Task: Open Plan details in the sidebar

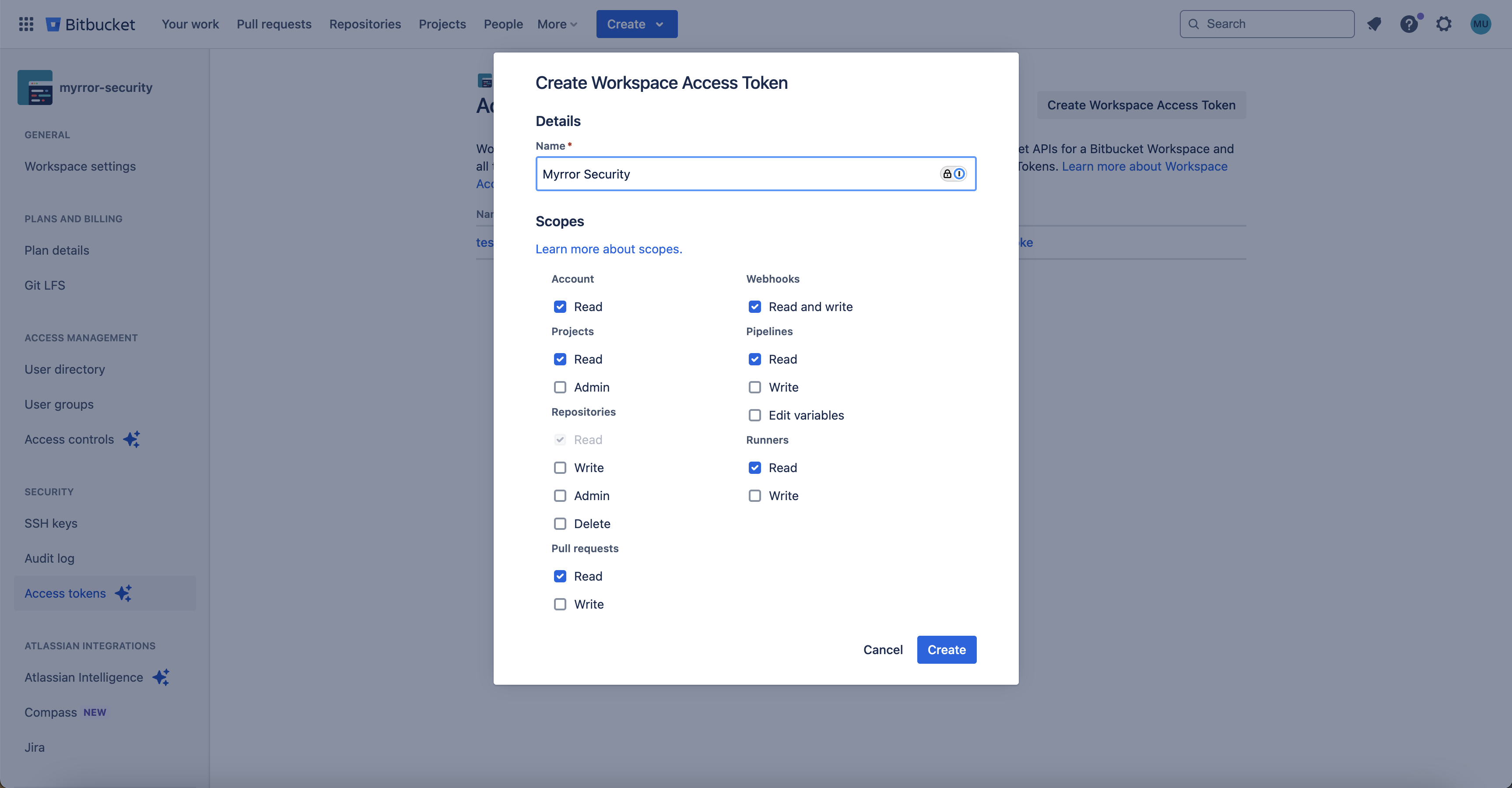Action: [x=57, y=251]
